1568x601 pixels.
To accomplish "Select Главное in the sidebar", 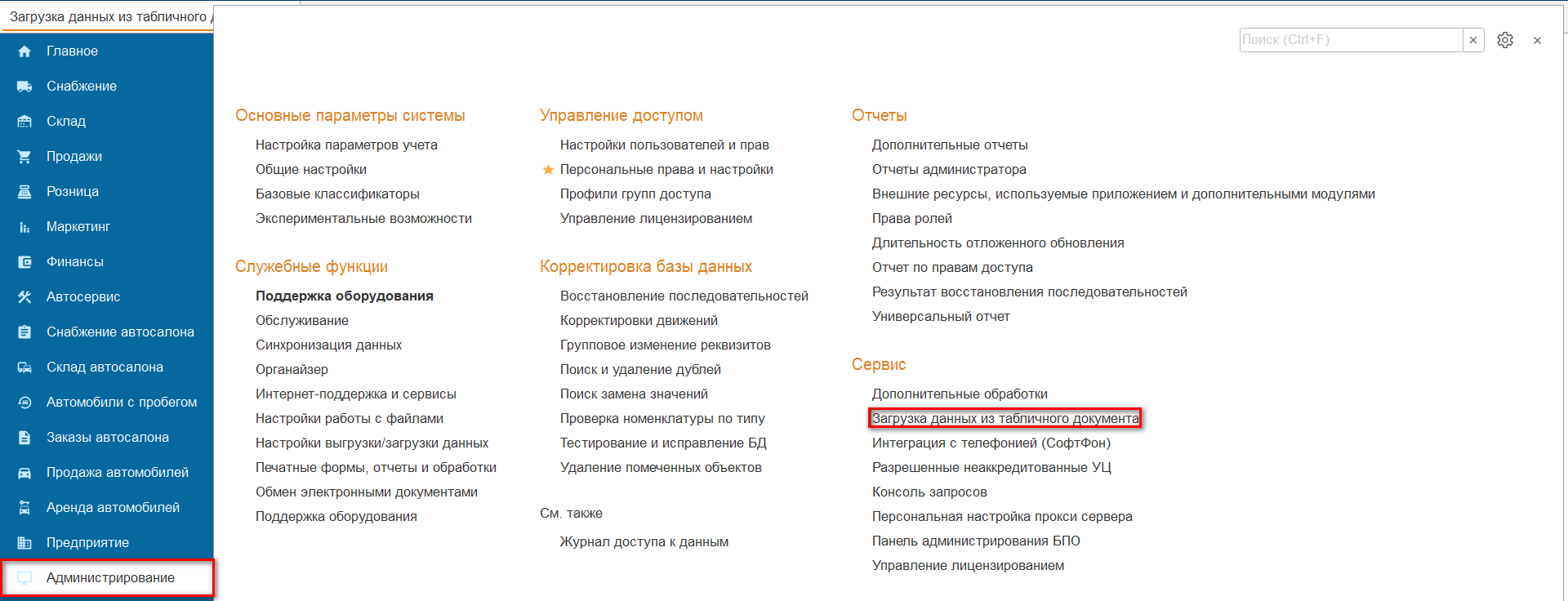I will click(72, 51).
